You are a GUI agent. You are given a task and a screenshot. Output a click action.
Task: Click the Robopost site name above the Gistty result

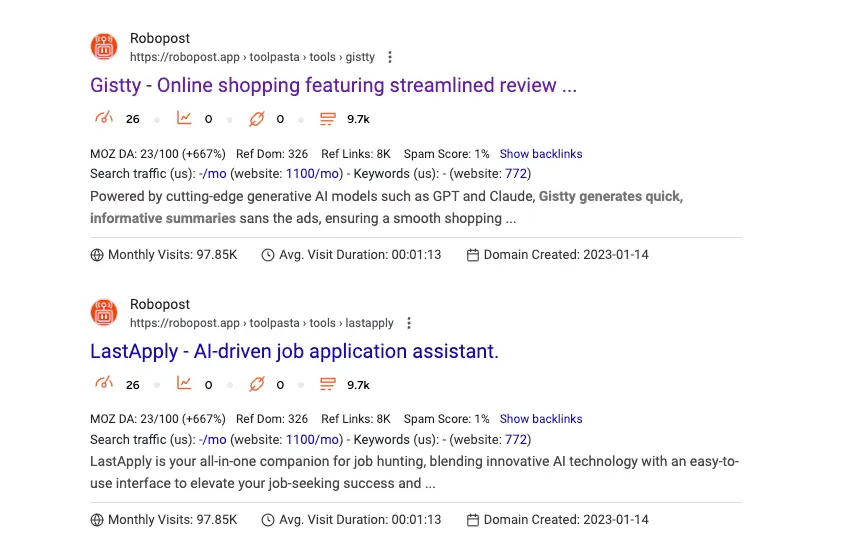point(160,38)
